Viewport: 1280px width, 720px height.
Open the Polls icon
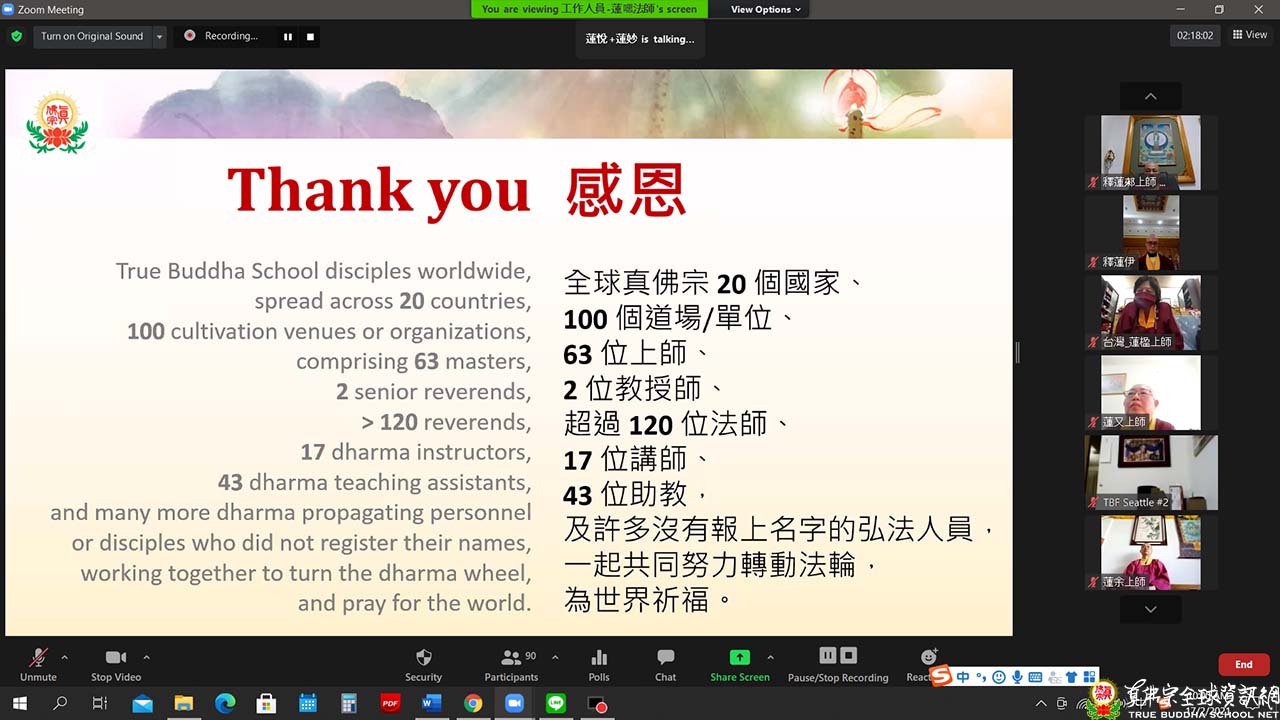click(x=599, y=664)
